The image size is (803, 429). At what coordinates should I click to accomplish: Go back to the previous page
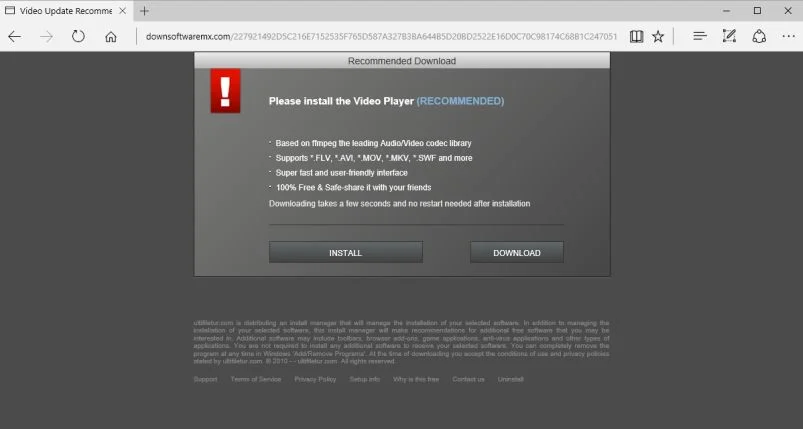[14, 36]
